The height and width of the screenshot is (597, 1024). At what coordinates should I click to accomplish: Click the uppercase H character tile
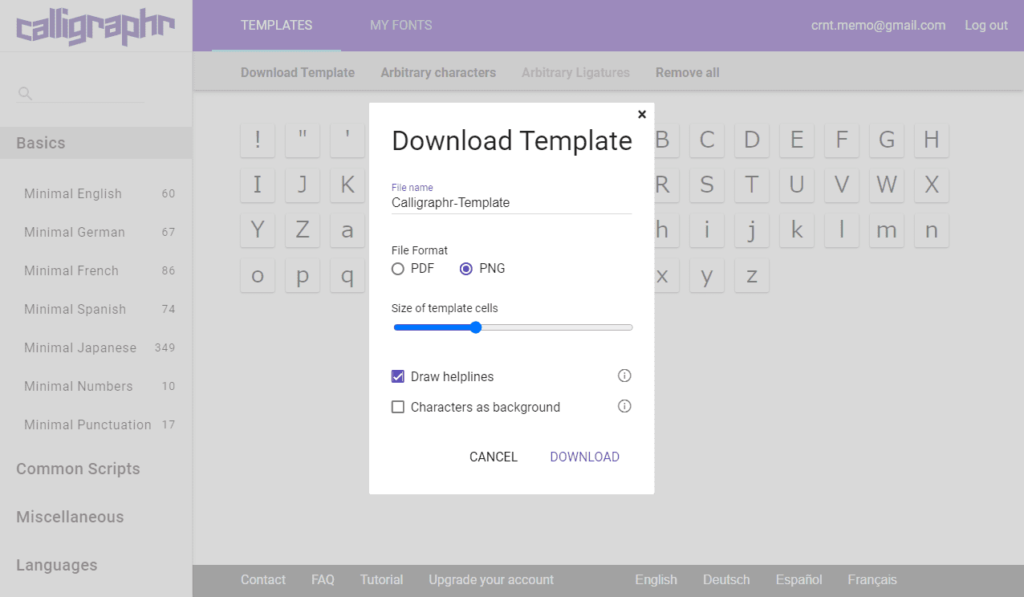tap(932, 140)
